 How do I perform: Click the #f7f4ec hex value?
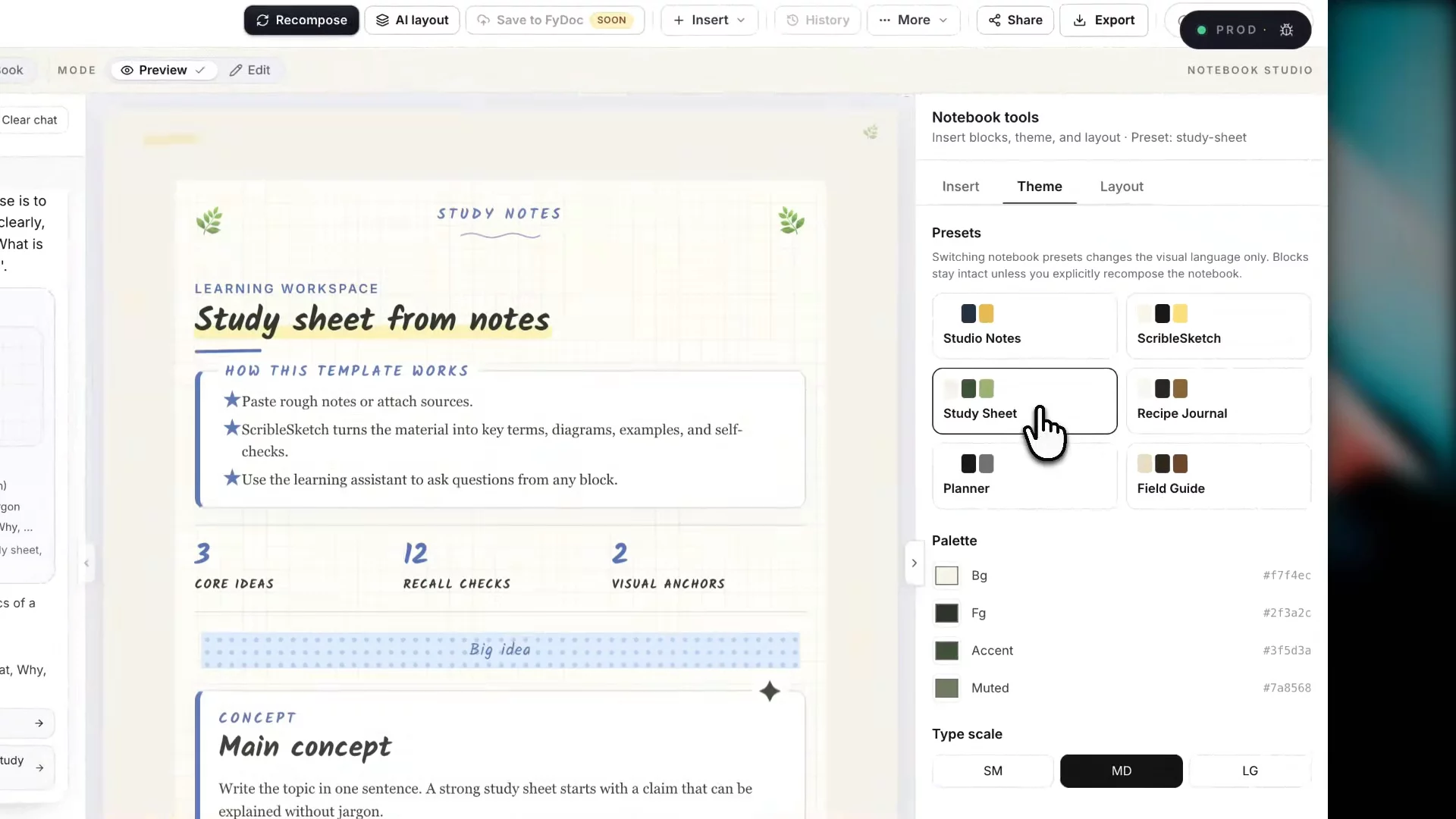pyautogui.click(x=1286, y=576)
